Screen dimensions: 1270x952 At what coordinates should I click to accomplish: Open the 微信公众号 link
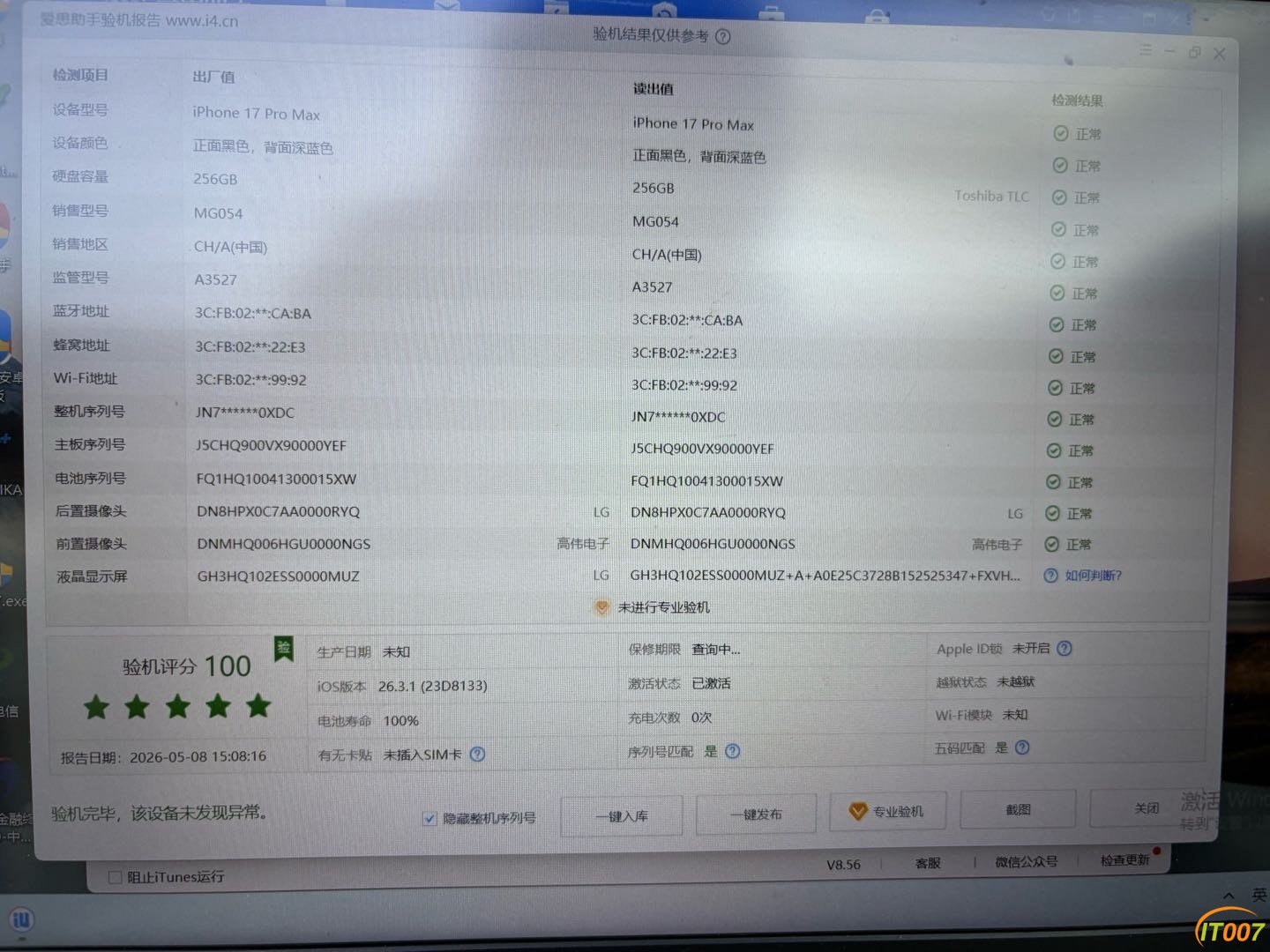(1026, 861)
